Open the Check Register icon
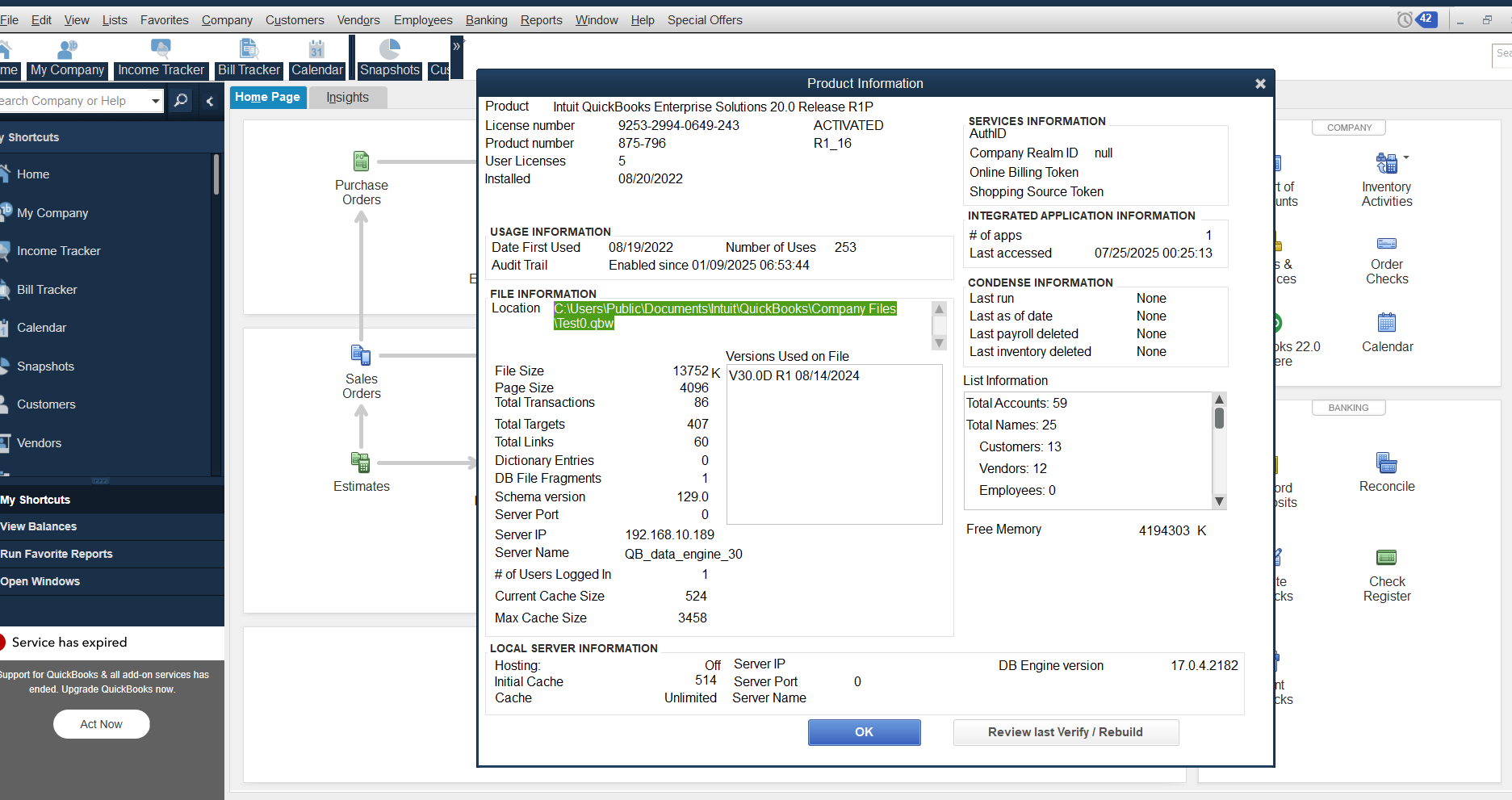Screen dimensions: 1512x800 [x=1386, y=558]
